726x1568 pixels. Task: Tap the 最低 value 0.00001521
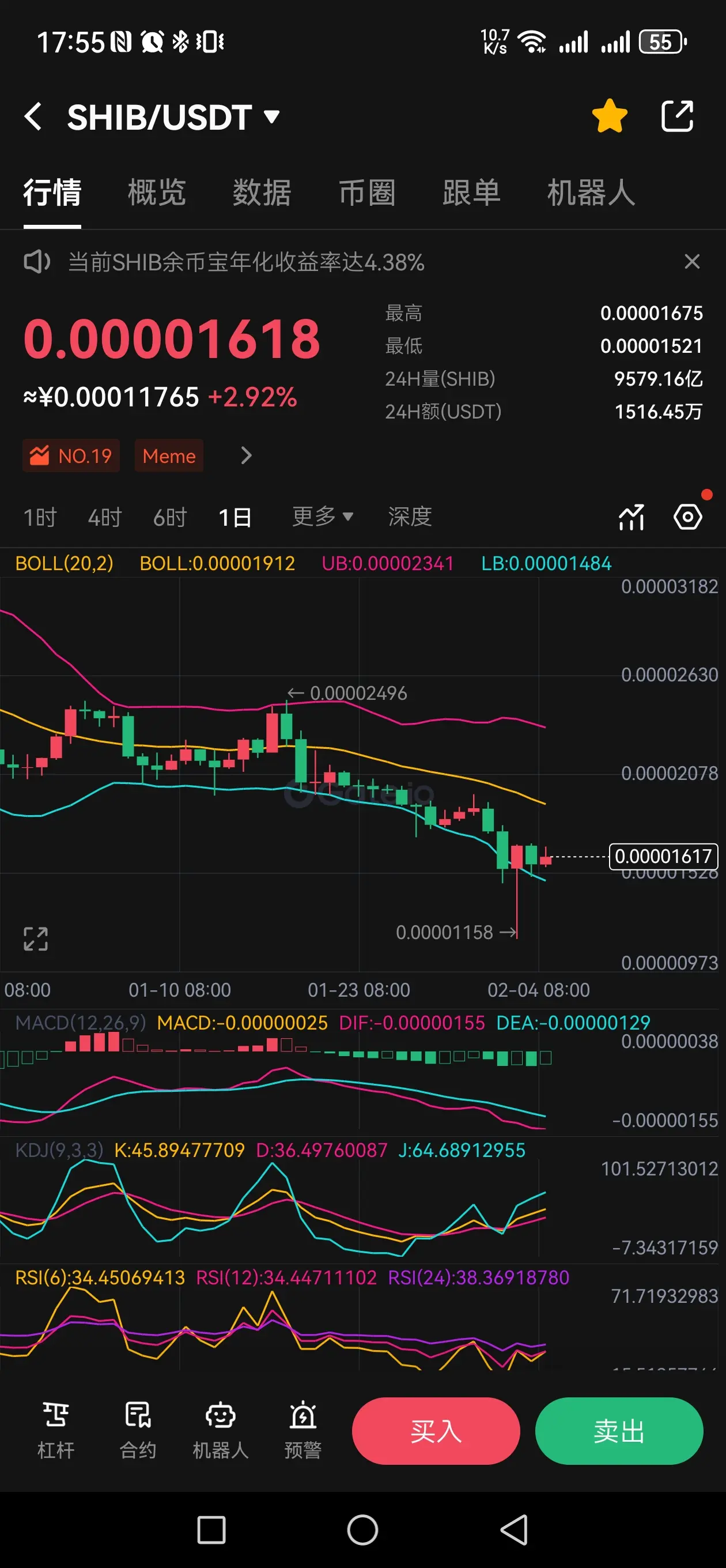click(651, 346)
